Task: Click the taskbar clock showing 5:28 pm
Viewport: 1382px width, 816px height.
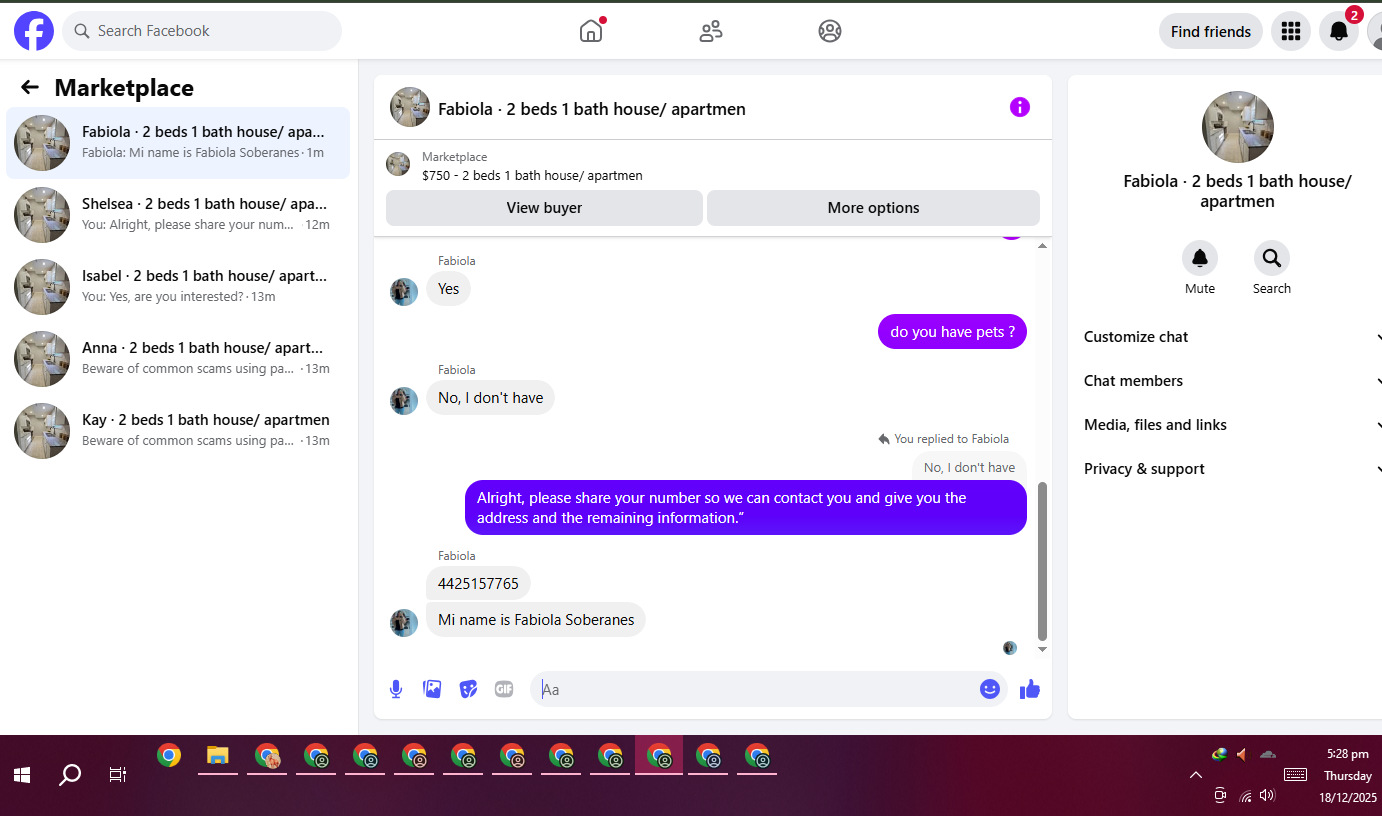Action: coord(1348,754)
